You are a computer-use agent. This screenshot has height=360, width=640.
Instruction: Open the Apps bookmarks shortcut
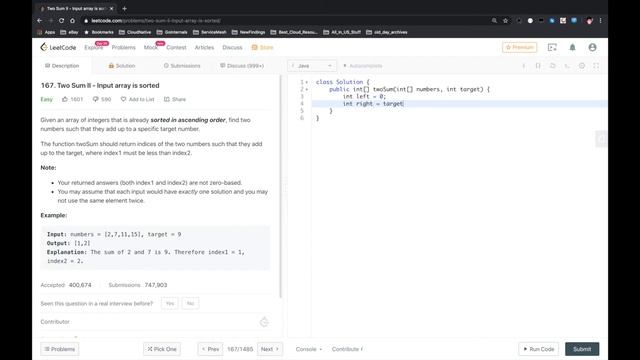(x=46, y=32)
